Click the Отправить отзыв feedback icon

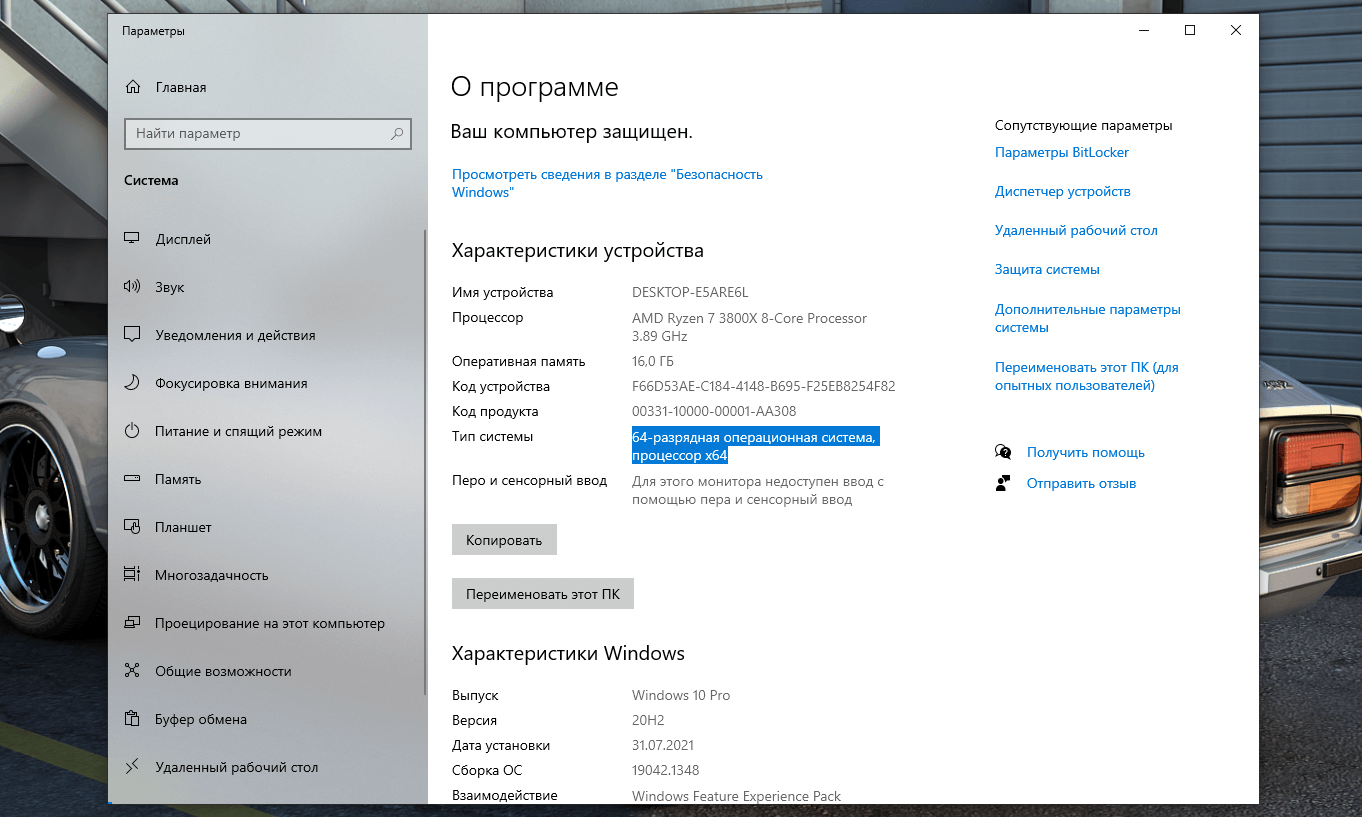click(x=1003, y=483)
